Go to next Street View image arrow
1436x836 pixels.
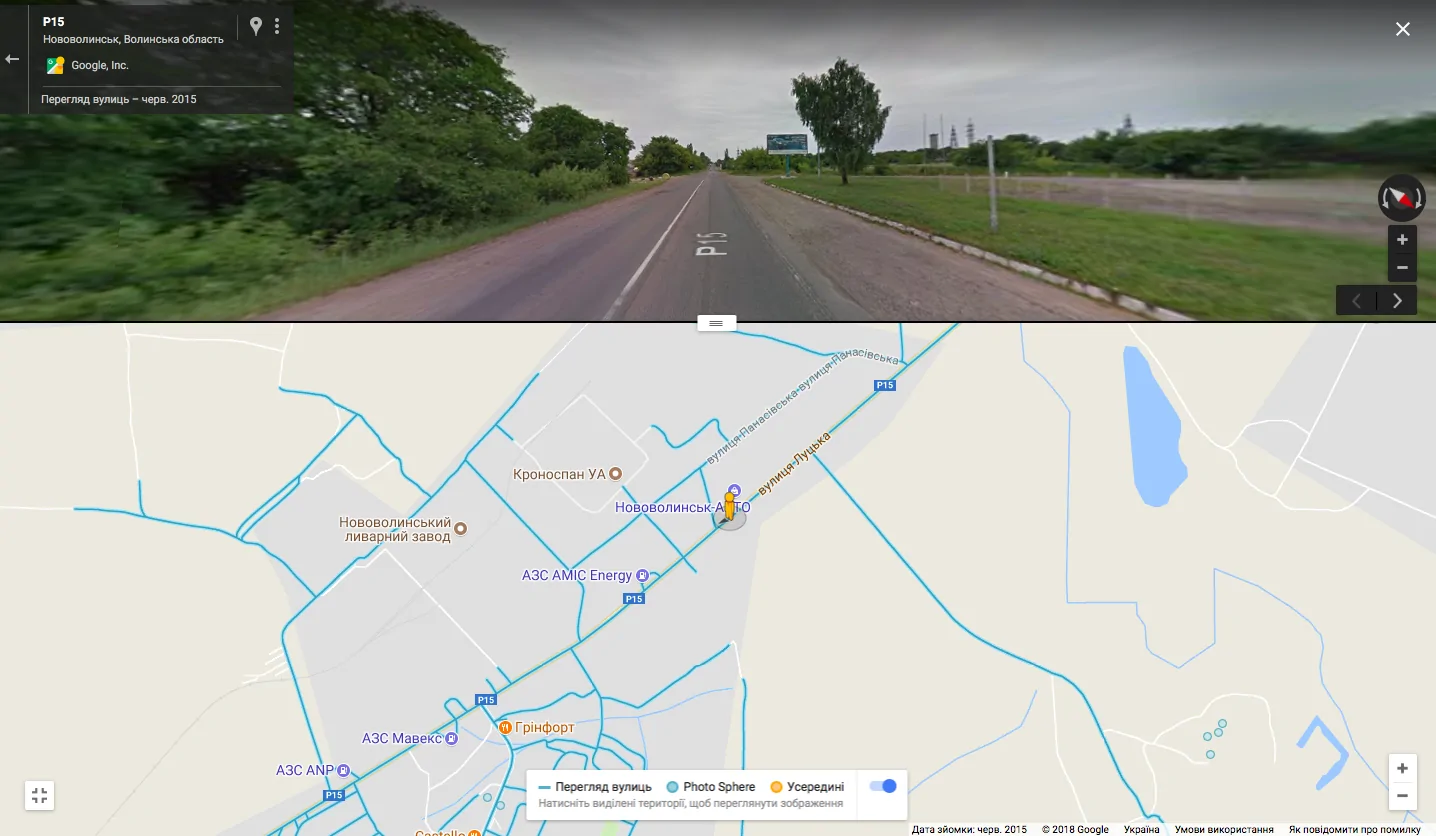coord(1397,300)
